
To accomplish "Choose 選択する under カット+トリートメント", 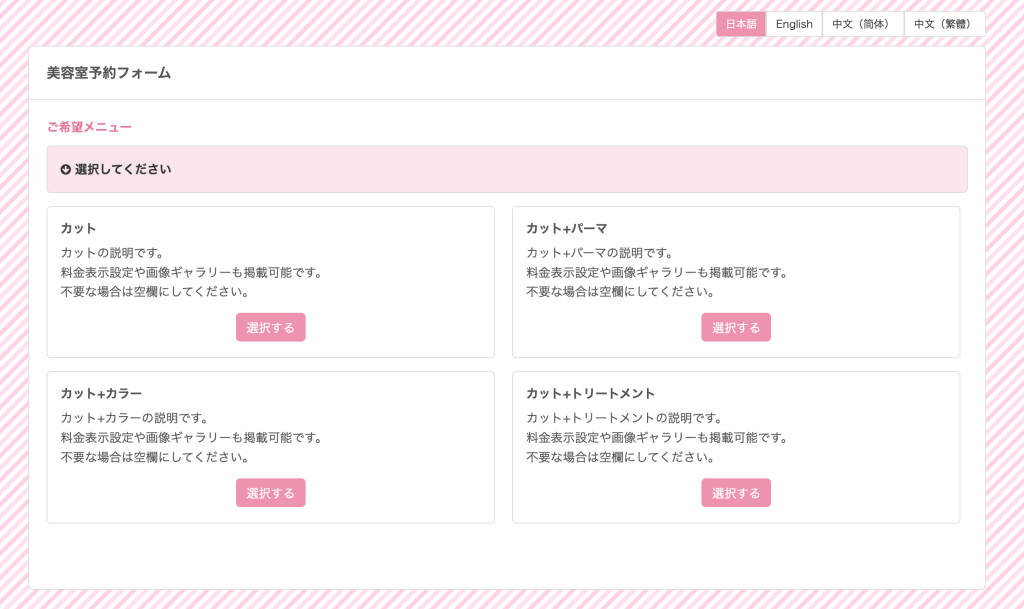I will coord(736,493).
